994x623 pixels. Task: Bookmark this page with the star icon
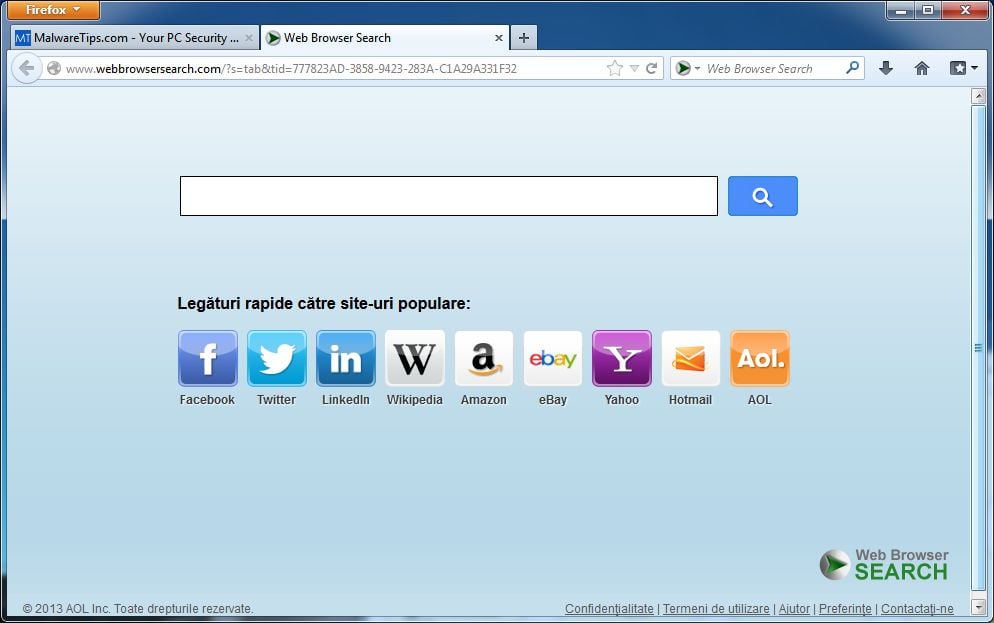(614, 68)
